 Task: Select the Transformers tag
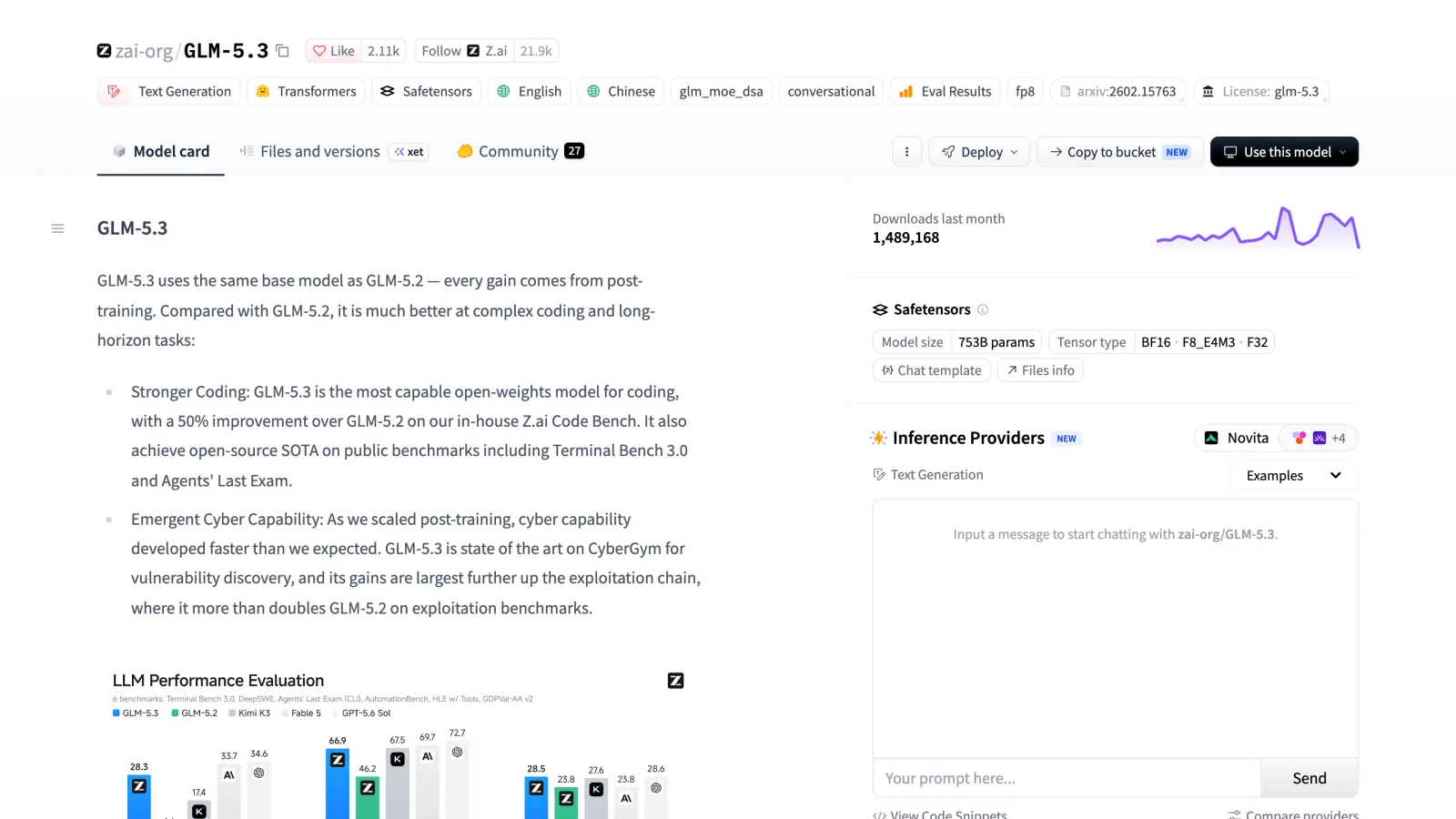pyautogui.click(x=306, y=91)
